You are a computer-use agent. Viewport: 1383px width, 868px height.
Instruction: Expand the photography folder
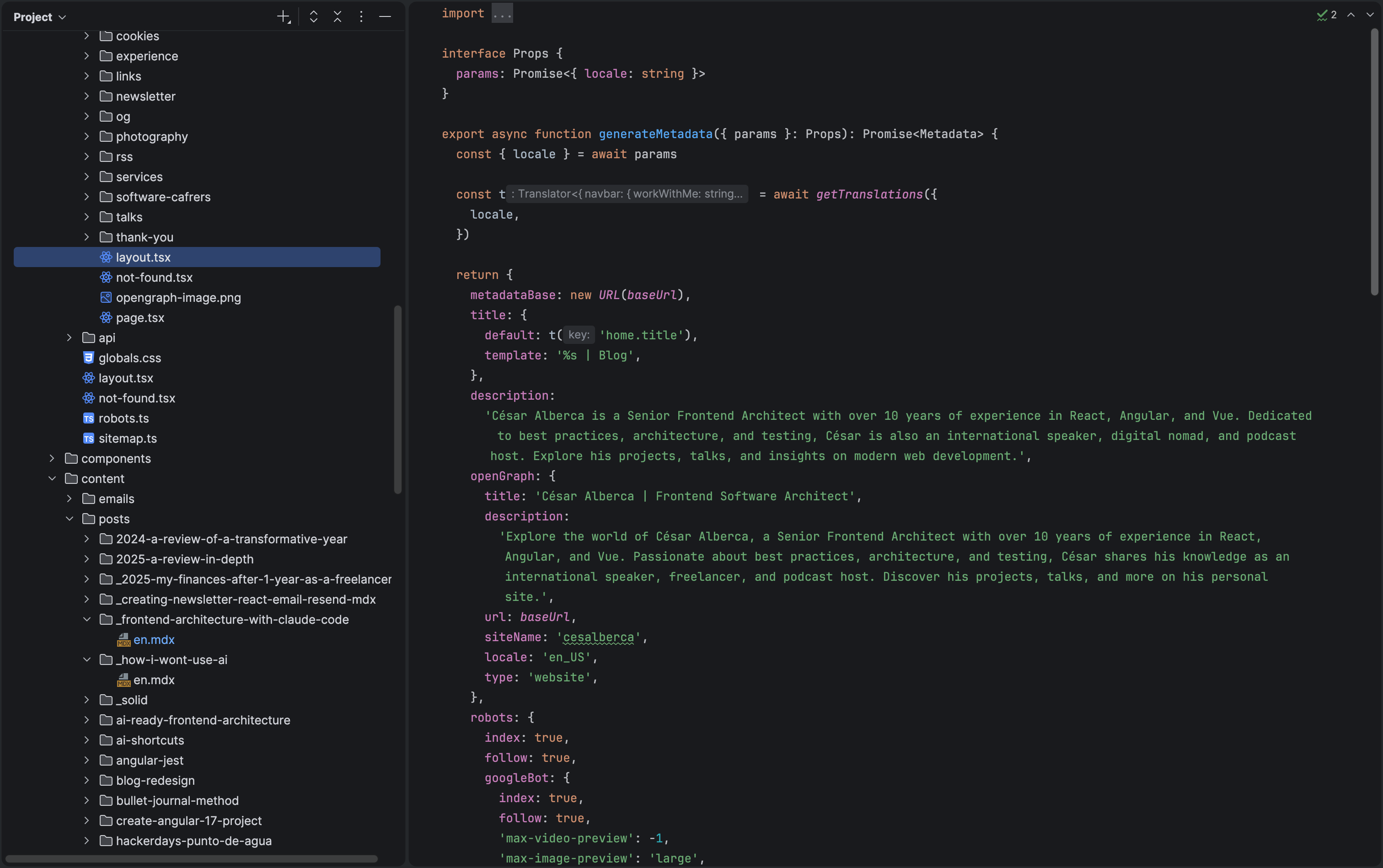coord(87,137)
